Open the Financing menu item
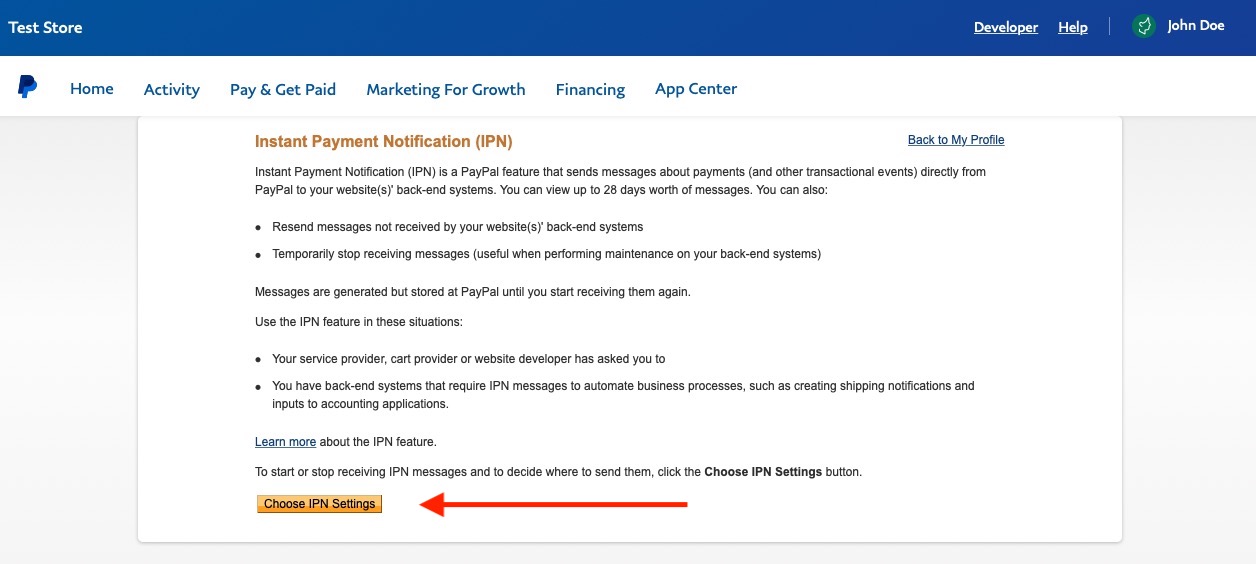1256x564 pixels. click(590, 89)
